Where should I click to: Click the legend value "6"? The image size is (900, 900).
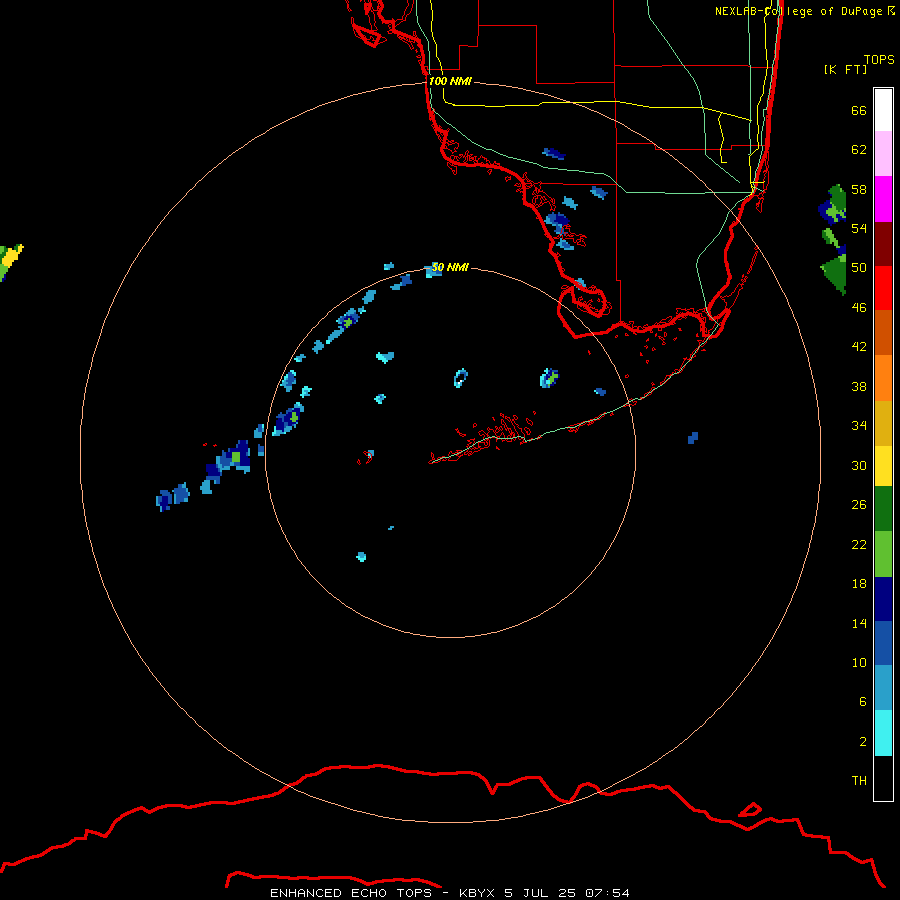pos(862,702)
